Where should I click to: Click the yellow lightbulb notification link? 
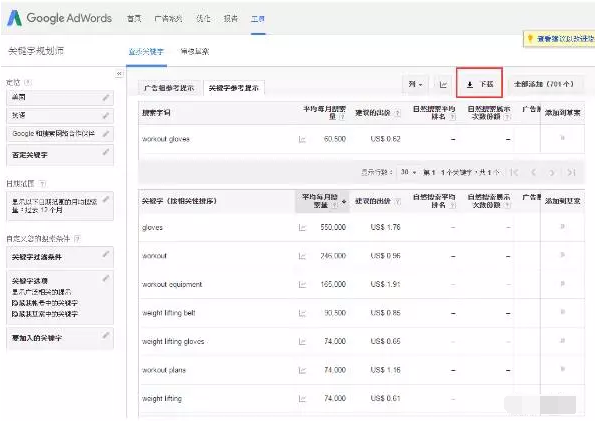coord(562,39)
